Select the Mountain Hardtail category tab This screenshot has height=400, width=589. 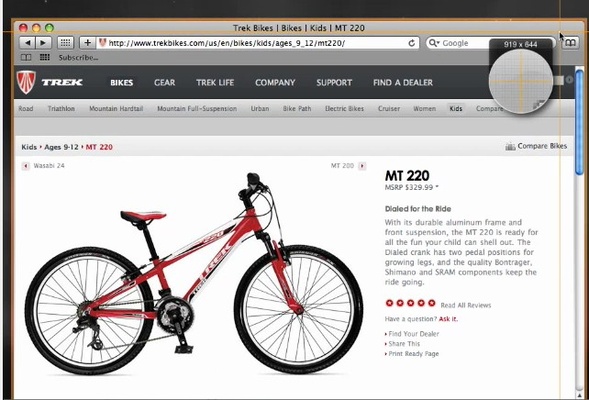(x=116, y=109)
